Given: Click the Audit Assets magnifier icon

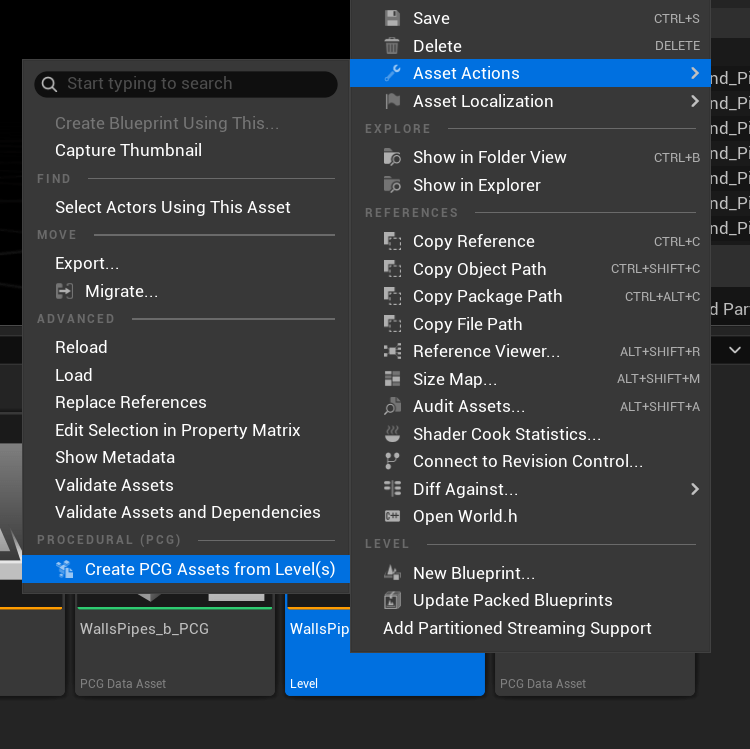Looking at the screenshot, I should click(393, 407).
